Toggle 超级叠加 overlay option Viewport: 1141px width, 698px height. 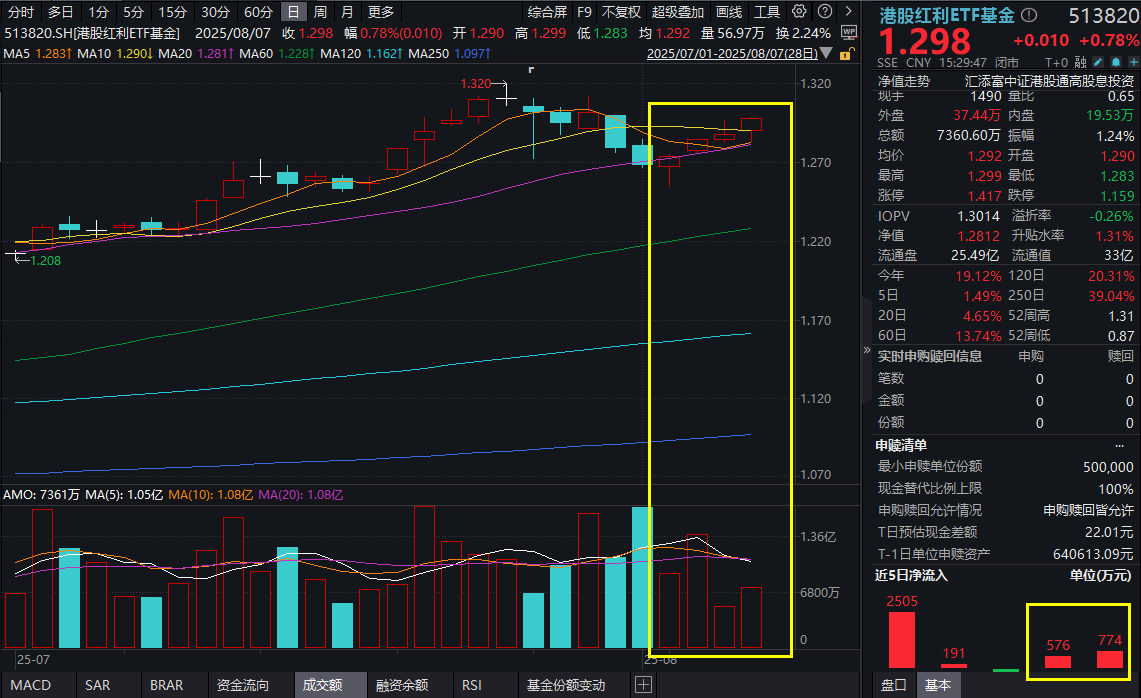[677, 12]
